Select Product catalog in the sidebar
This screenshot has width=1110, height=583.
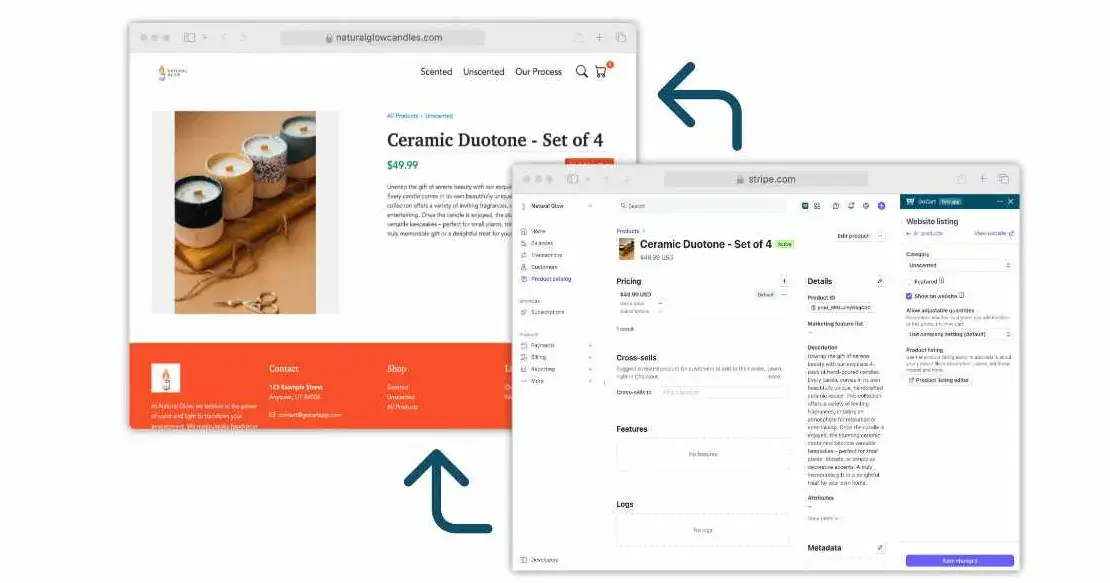550,279
